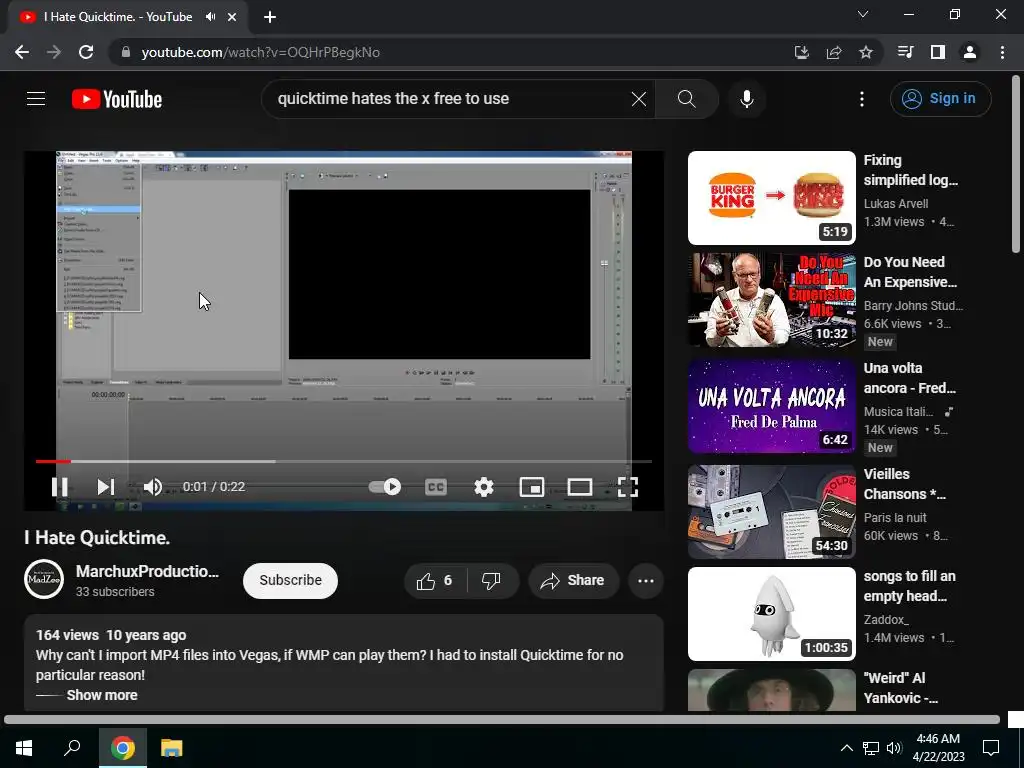Screen dimensions: 1024x768
Task: Expand description with Show more
Action: click(102, 695)
